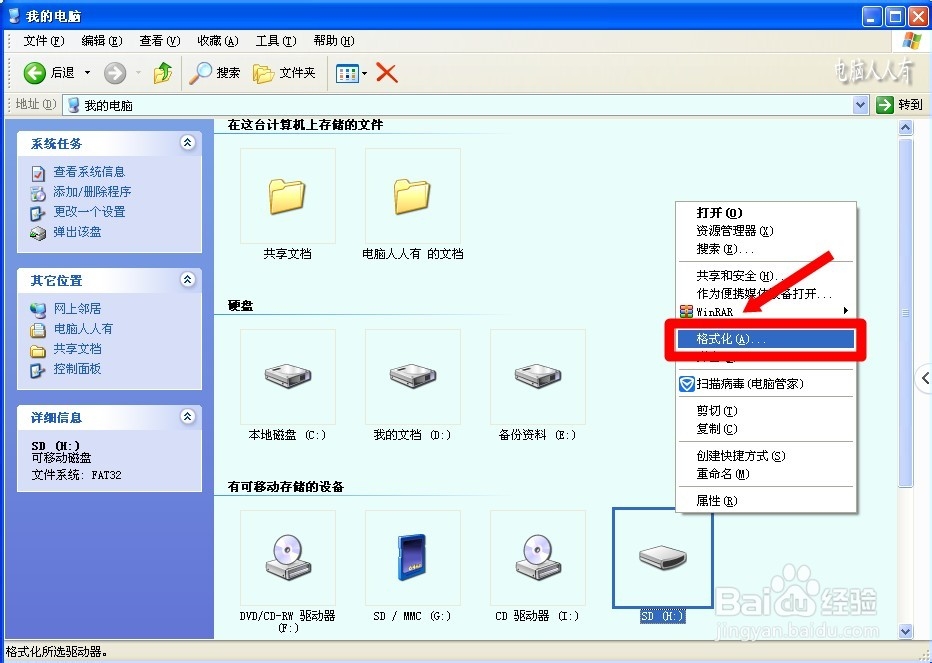
Task: Go up one folder level icon
Action: coord(162,73)
